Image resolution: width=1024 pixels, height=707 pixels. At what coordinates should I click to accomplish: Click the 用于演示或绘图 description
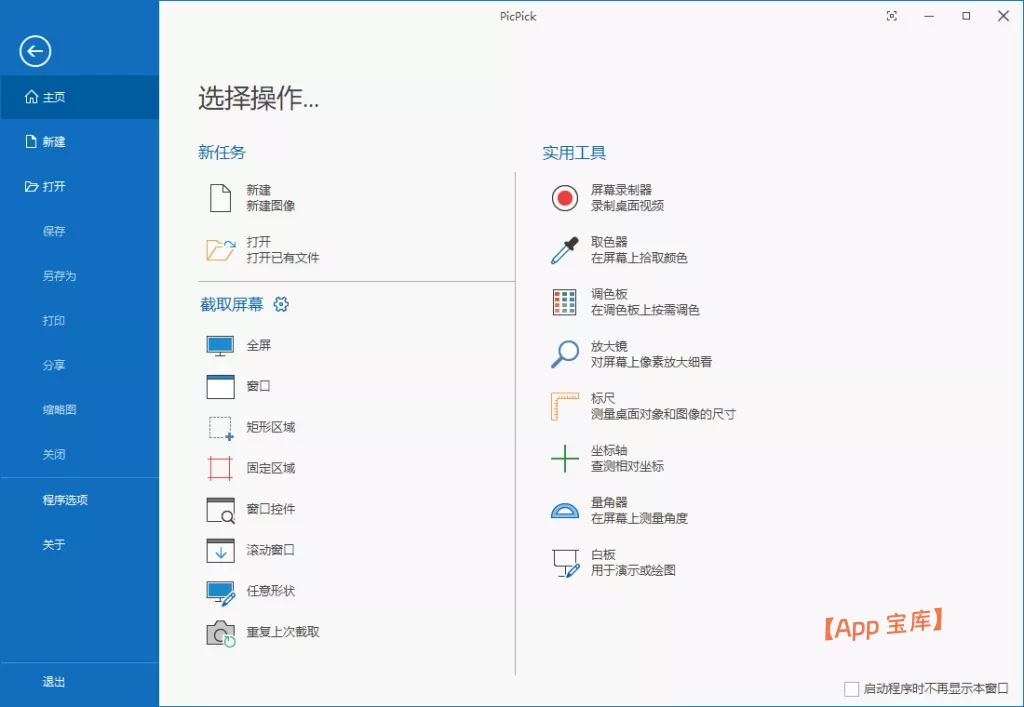(x=633, y=571)
